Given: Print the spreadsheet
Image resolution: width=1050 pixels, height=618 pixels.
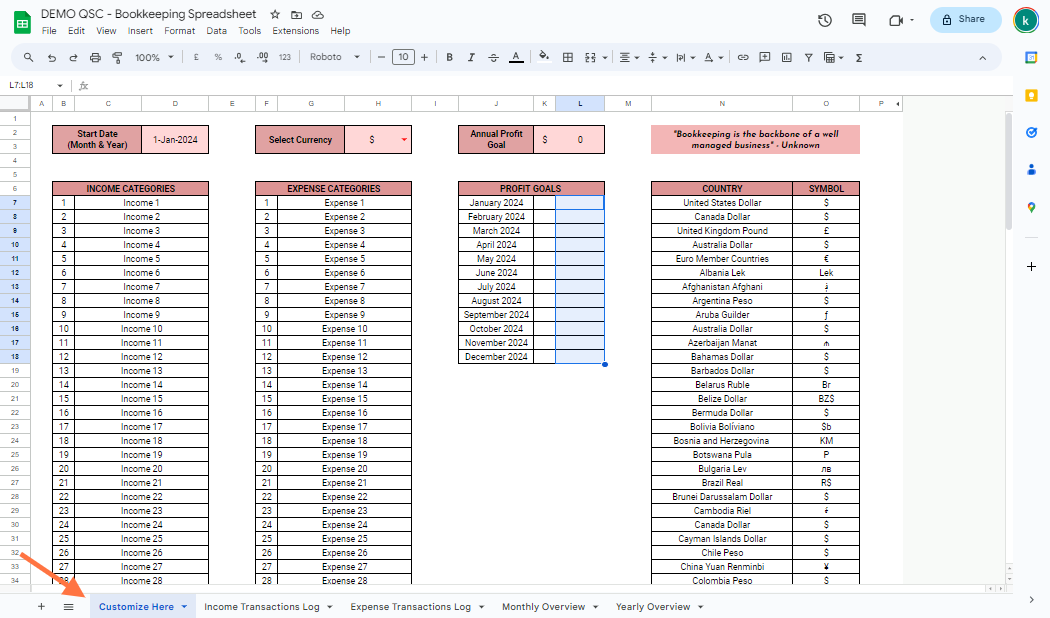Looking at the screenshot, I should tap(95, 58).
